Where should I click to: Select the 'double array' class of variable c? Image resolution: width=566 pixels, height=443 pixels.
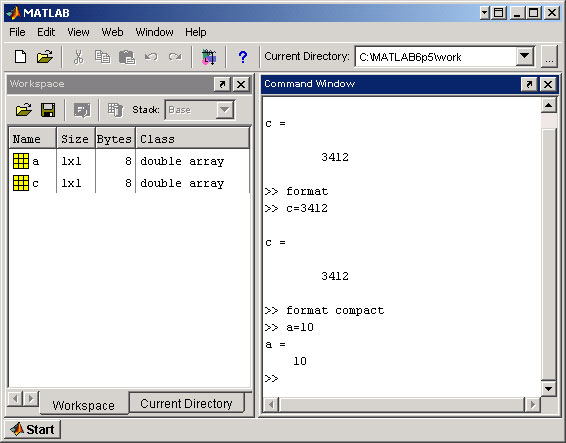click(182, 183)
